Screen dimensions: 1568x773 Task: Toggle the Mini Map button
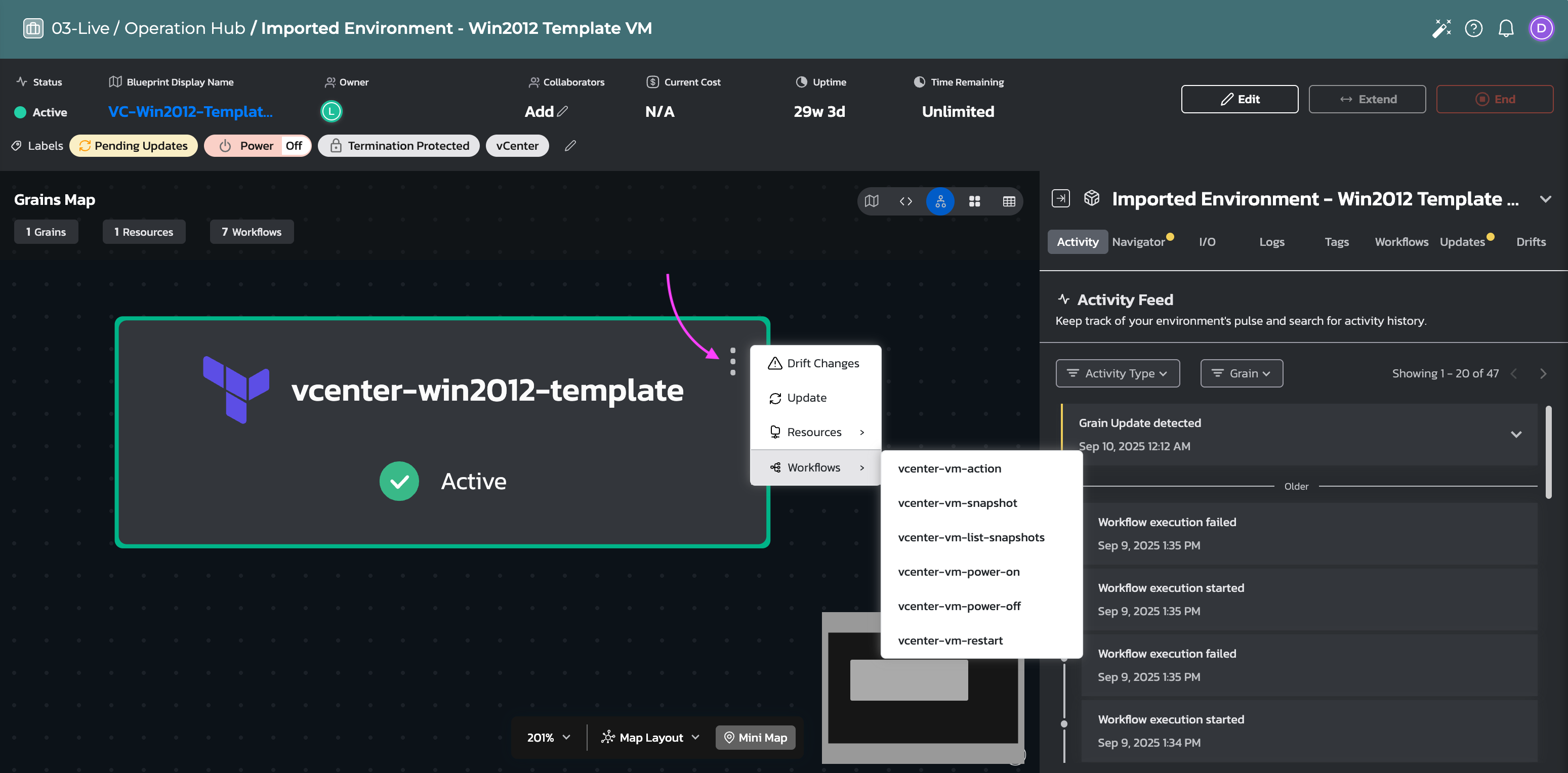tap(755, 737)
